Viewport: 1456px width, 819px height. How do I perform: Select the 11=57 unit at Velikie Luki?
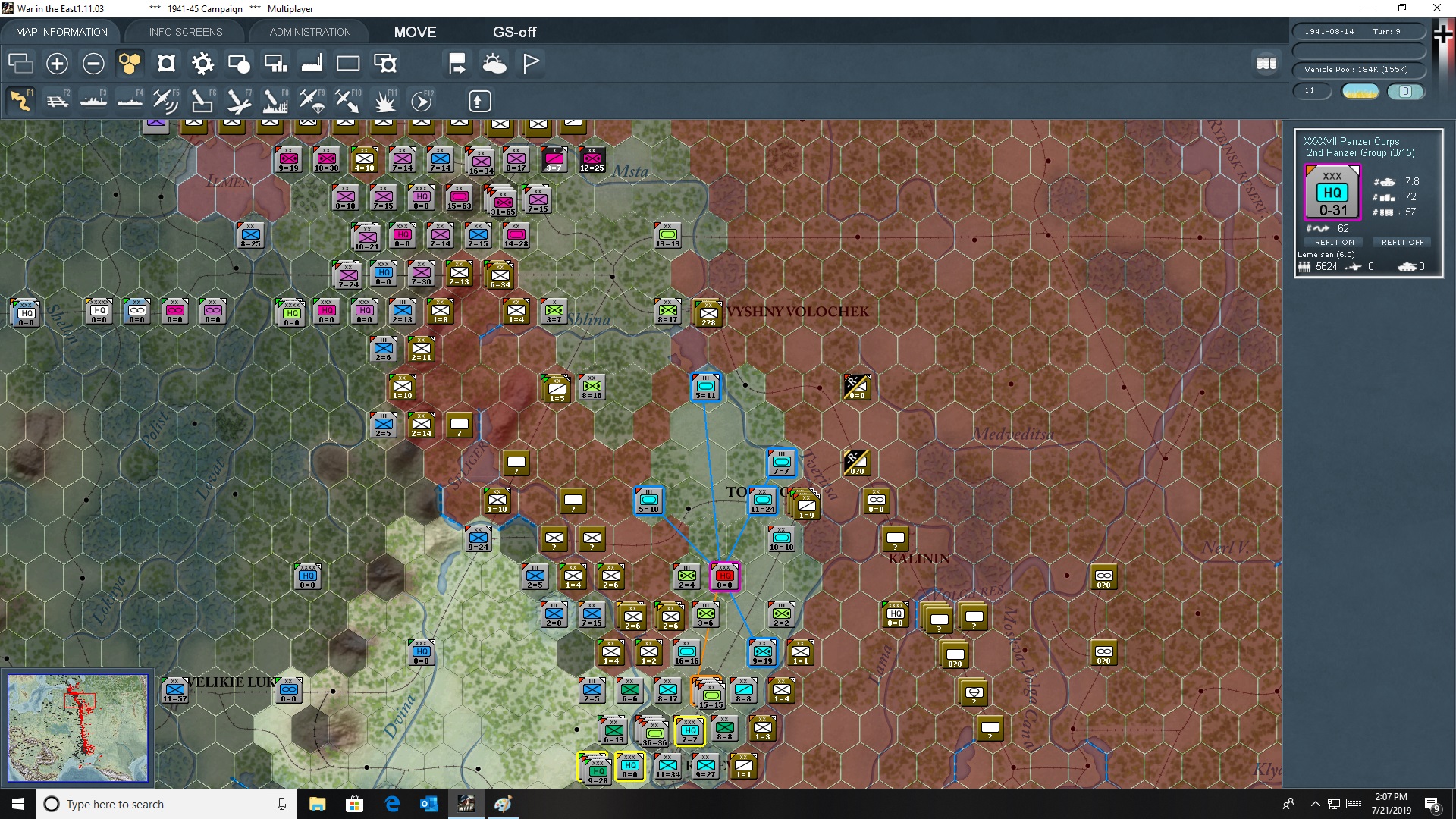(x=174, y=690)
